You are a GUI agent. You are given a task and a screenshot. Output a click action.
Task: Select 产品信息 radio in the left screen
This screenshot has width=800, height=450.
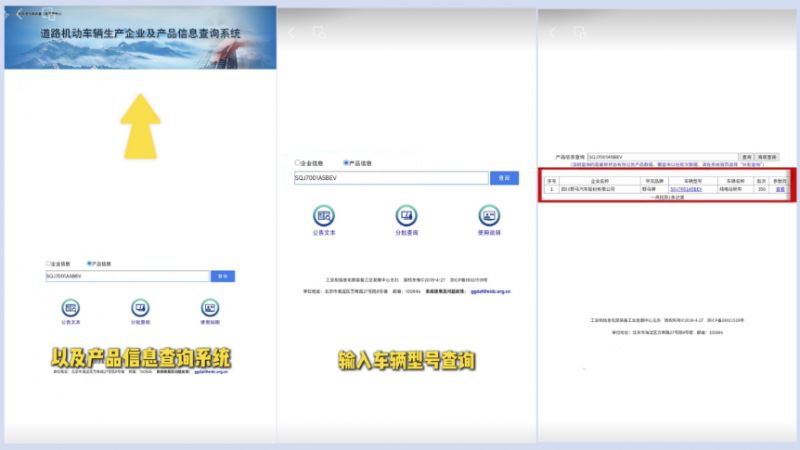point(89,264)
